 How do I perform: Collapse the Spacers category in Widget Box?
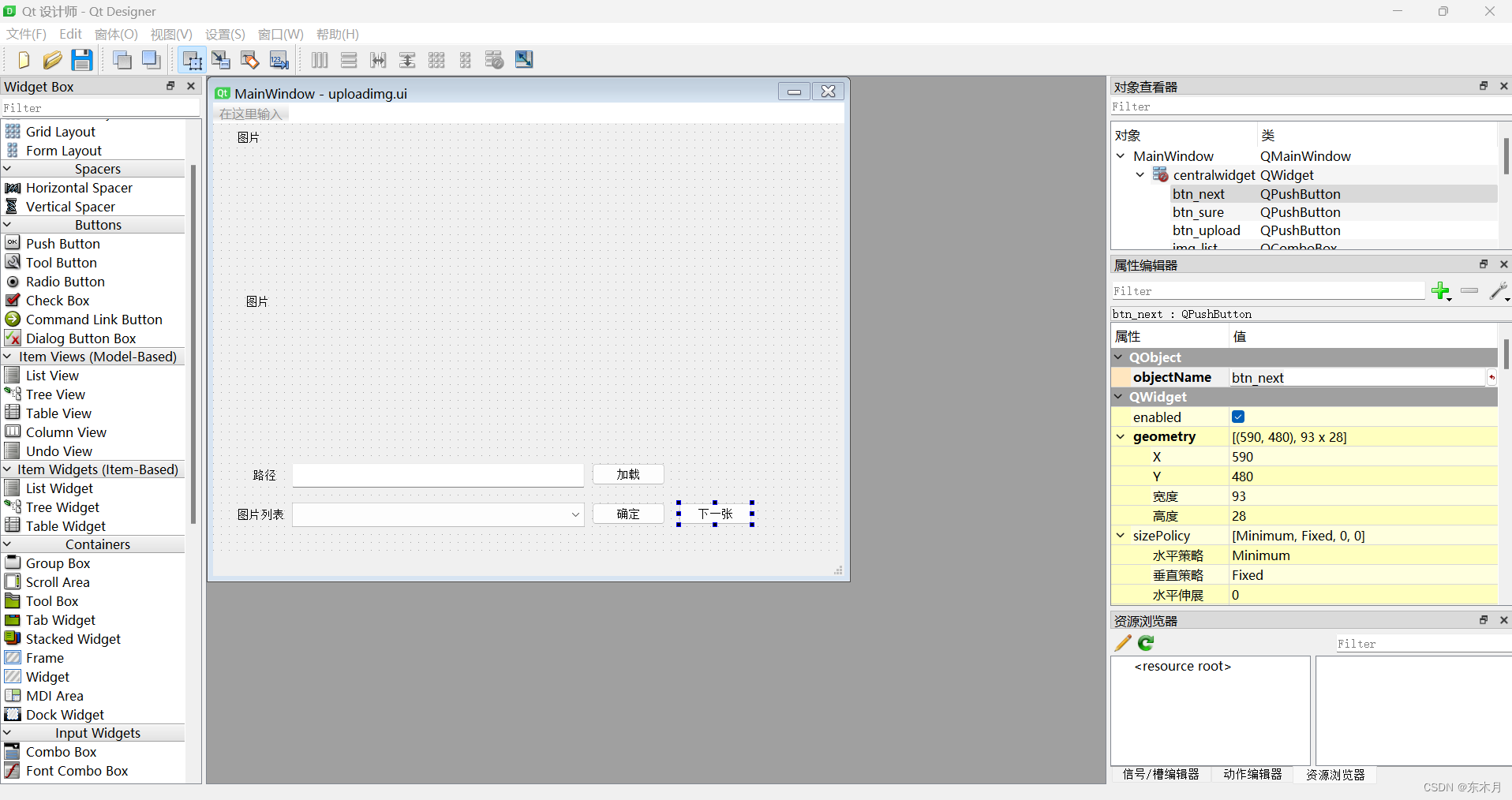click(x=7, y=169)
